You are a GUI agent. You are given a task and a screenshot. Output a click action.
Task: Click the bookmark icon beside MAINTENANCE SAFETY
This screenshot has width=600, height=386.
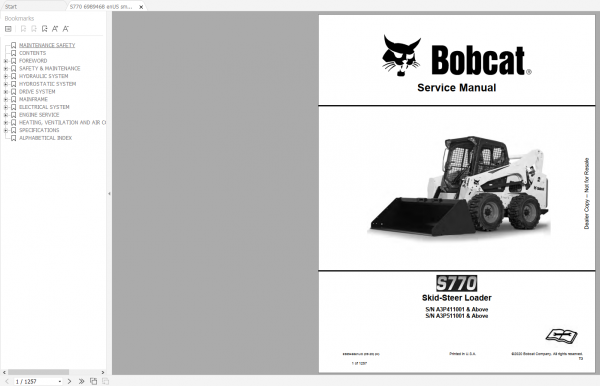[13, 45]
